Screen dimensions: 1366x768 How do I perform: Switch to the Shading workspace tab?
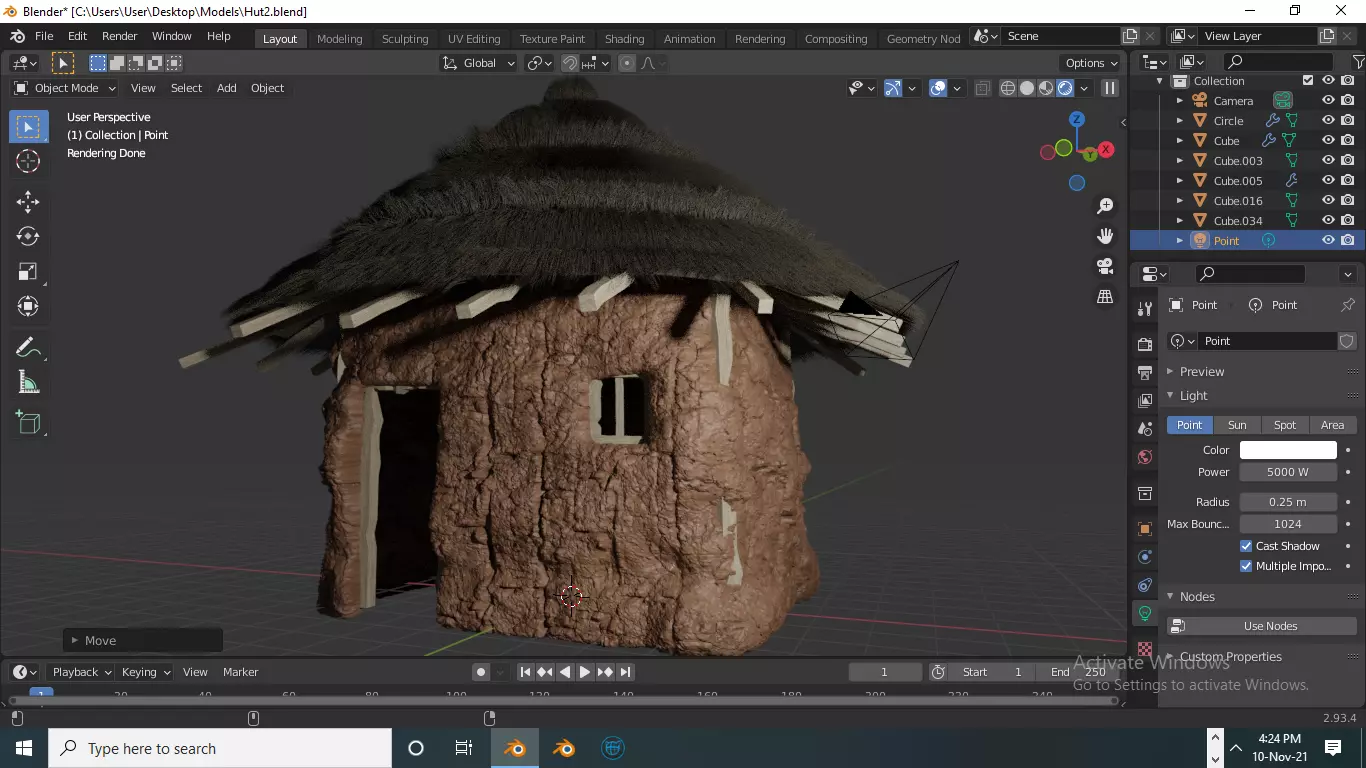[624, 38]
